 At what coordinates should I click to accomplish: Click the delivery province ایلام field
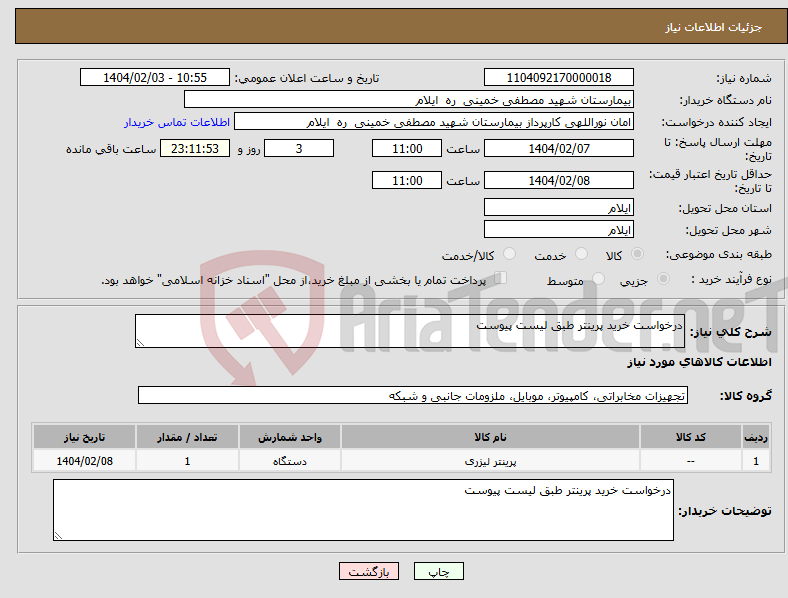(x=559, y=207)
